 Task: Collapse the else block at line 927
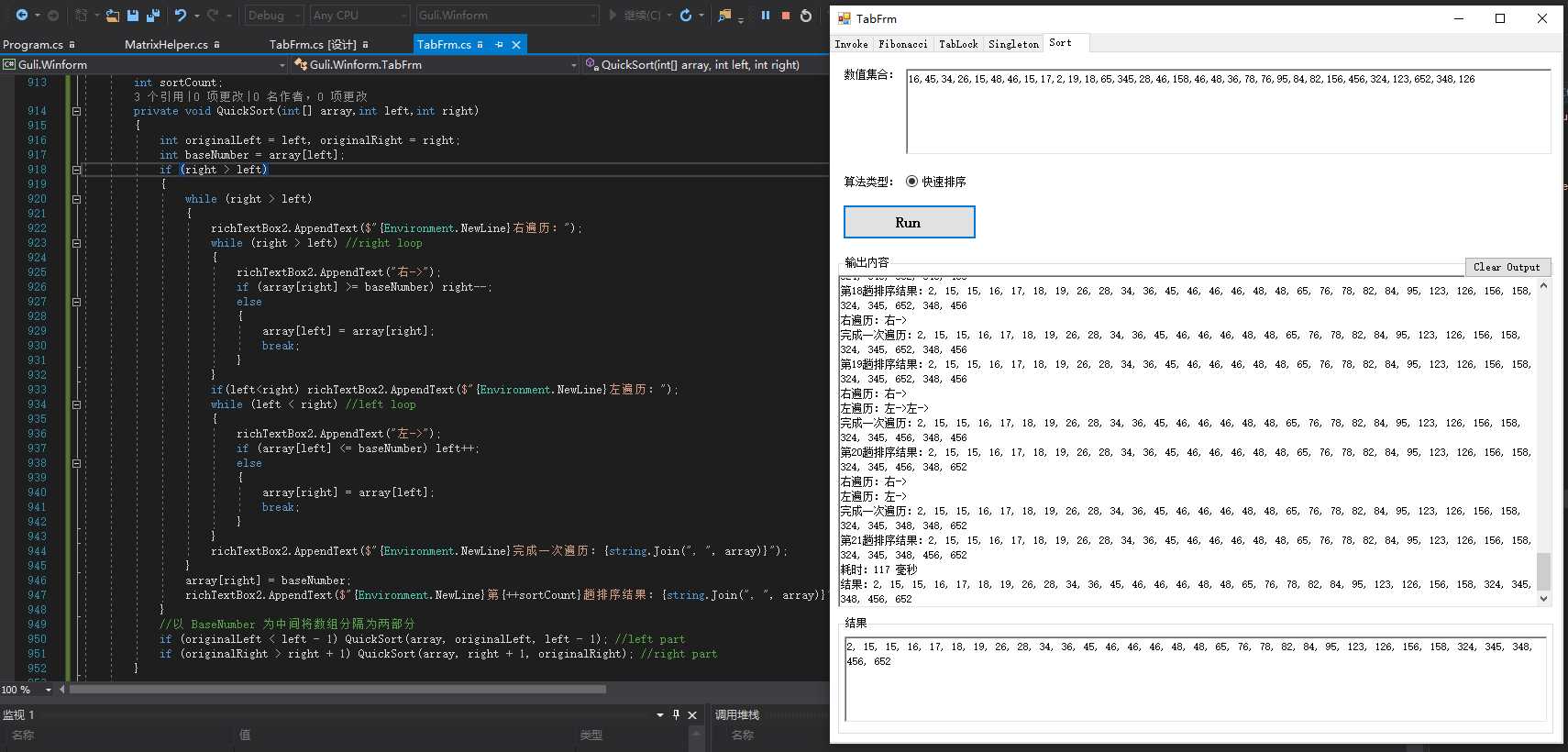(76, 302)
